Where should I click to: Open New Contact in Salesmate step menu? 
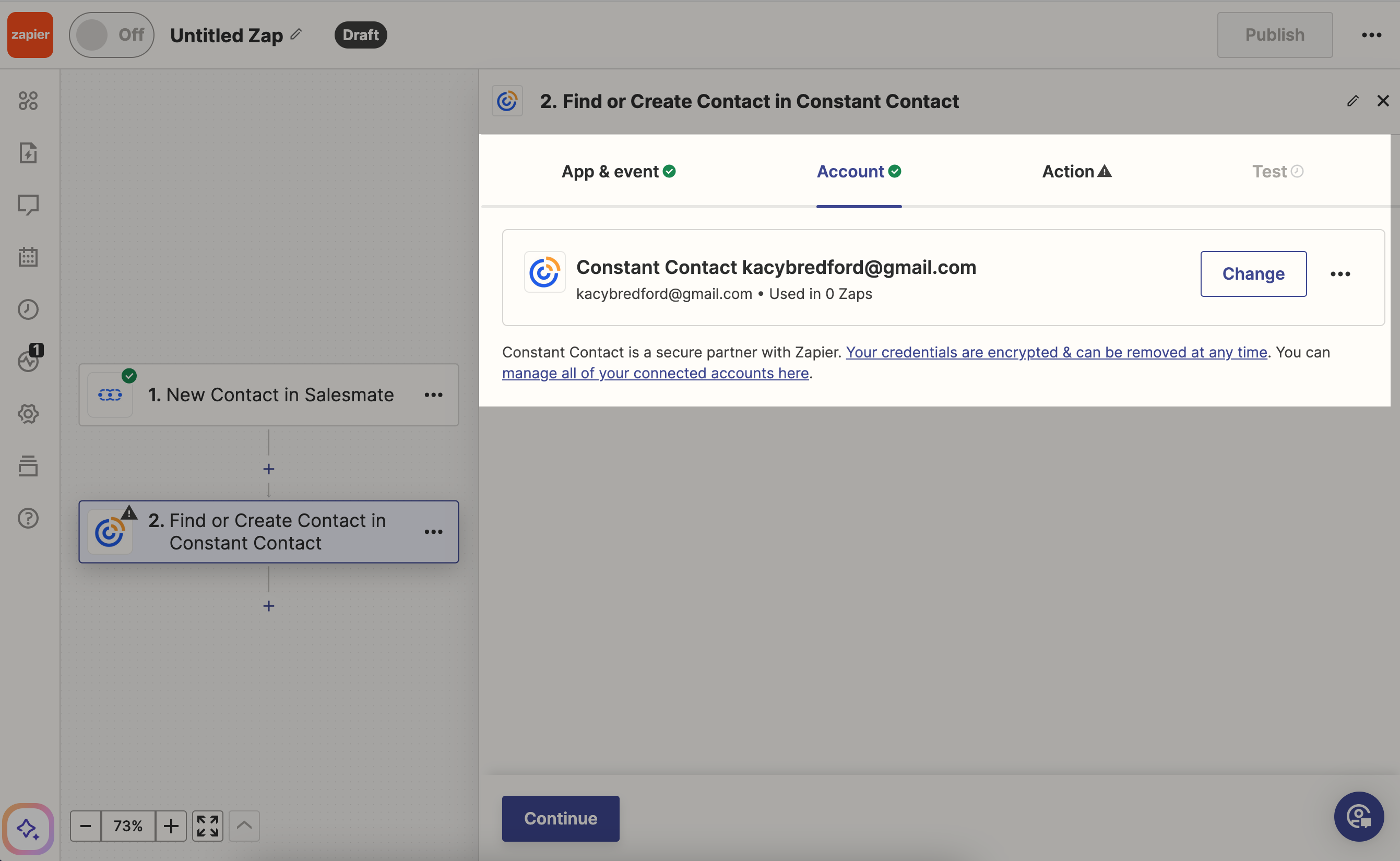point(433,394)
